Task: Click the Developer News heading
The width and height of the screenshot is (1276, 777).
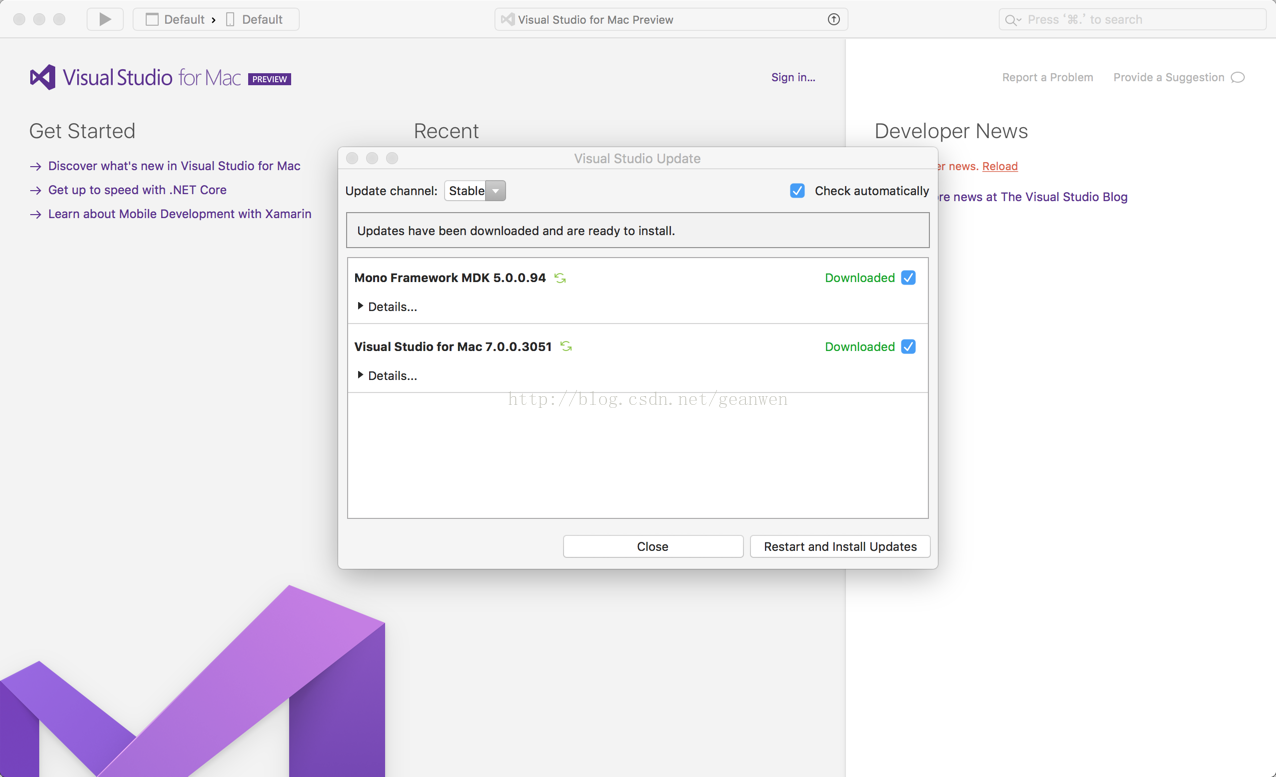Action: [951, 131]
